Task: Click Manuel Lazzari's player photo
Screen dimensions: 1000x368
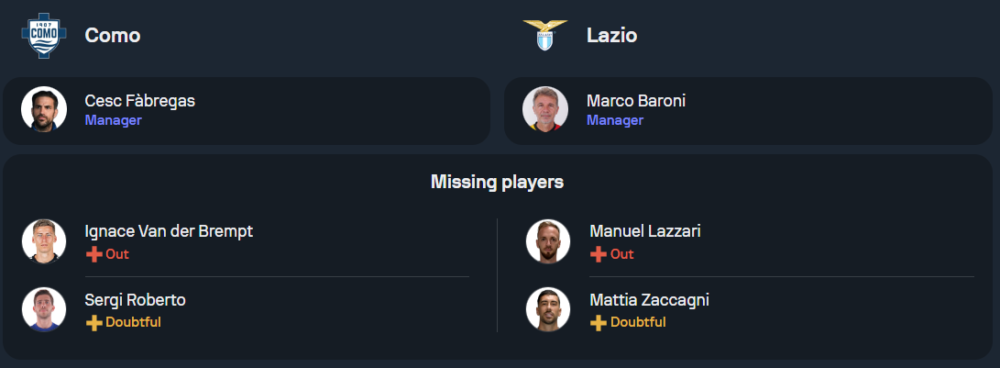Action: (548, 241)
